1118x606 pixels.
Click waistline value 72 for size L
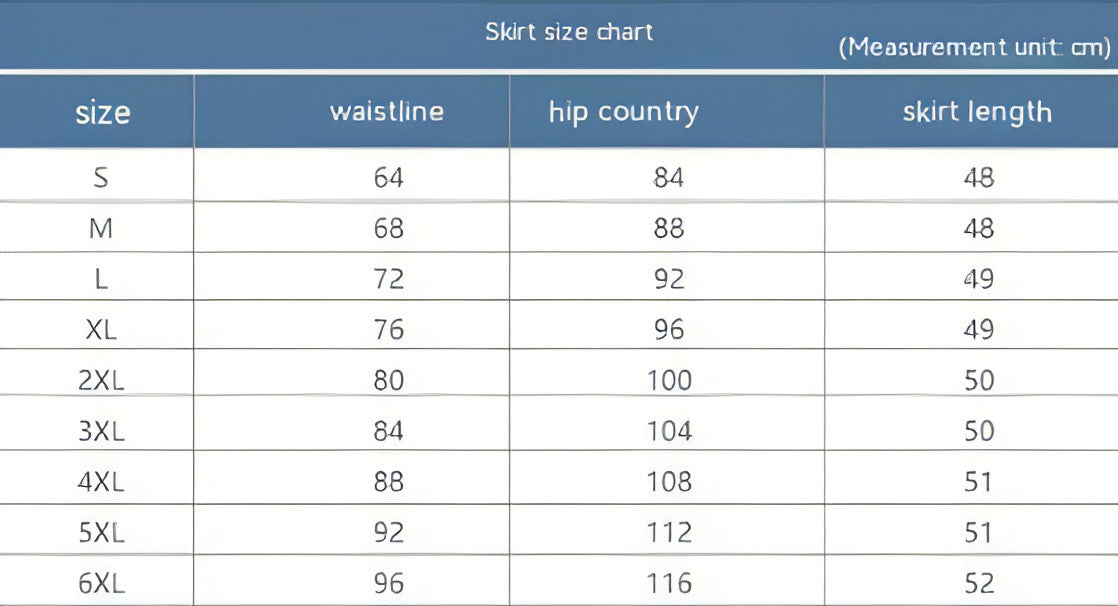[x=389, y=279]
